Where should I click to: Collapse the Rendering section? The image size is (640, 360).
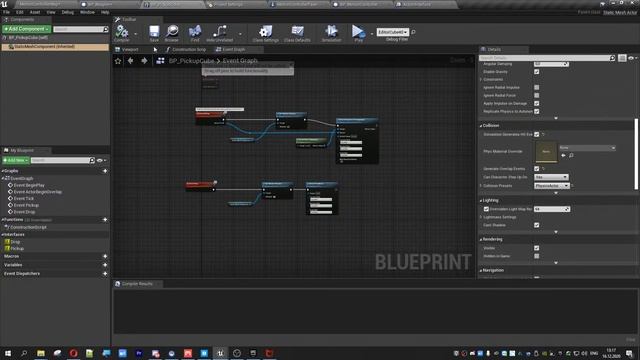(x=481, y=239)
